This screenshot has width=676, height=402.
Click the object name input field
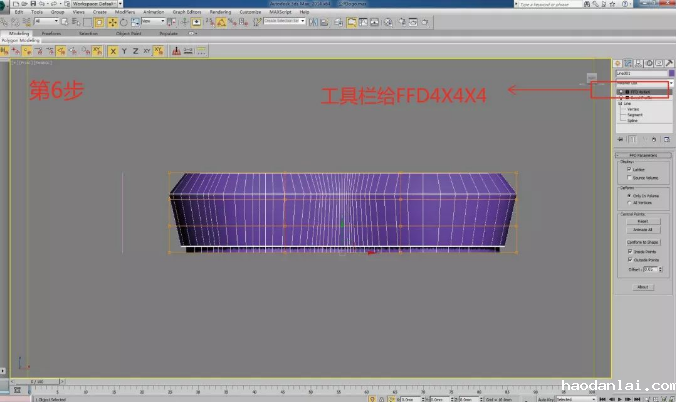(642, 73)
